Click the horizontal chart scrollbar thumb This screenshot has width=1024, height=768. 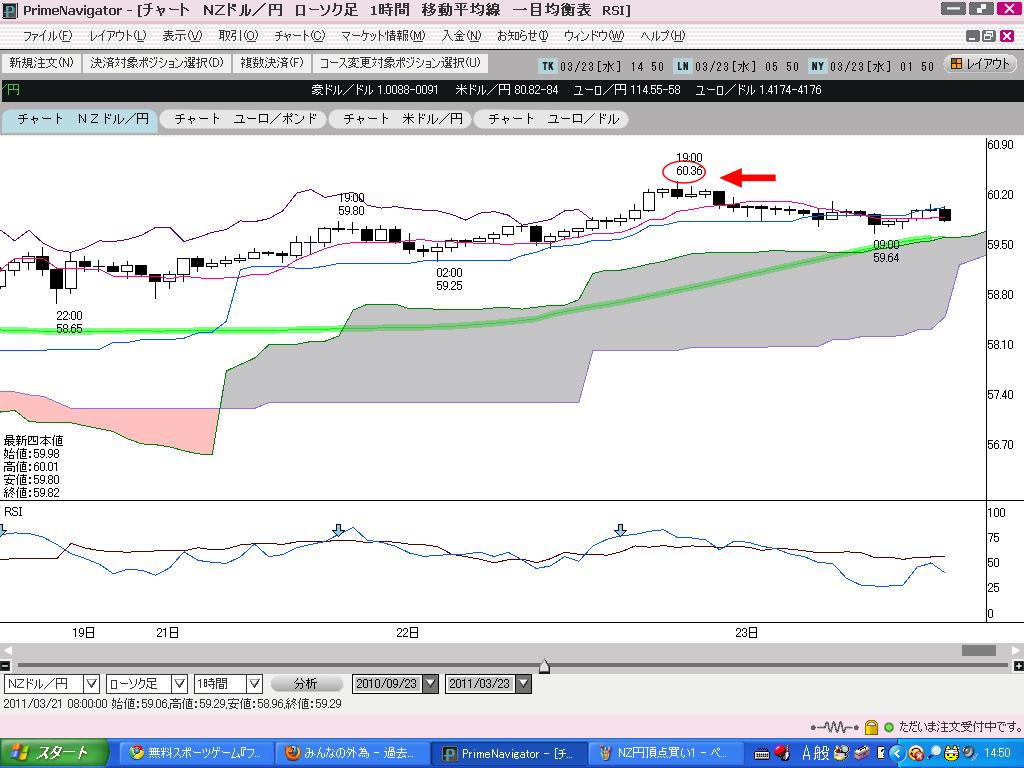(978, 650)
